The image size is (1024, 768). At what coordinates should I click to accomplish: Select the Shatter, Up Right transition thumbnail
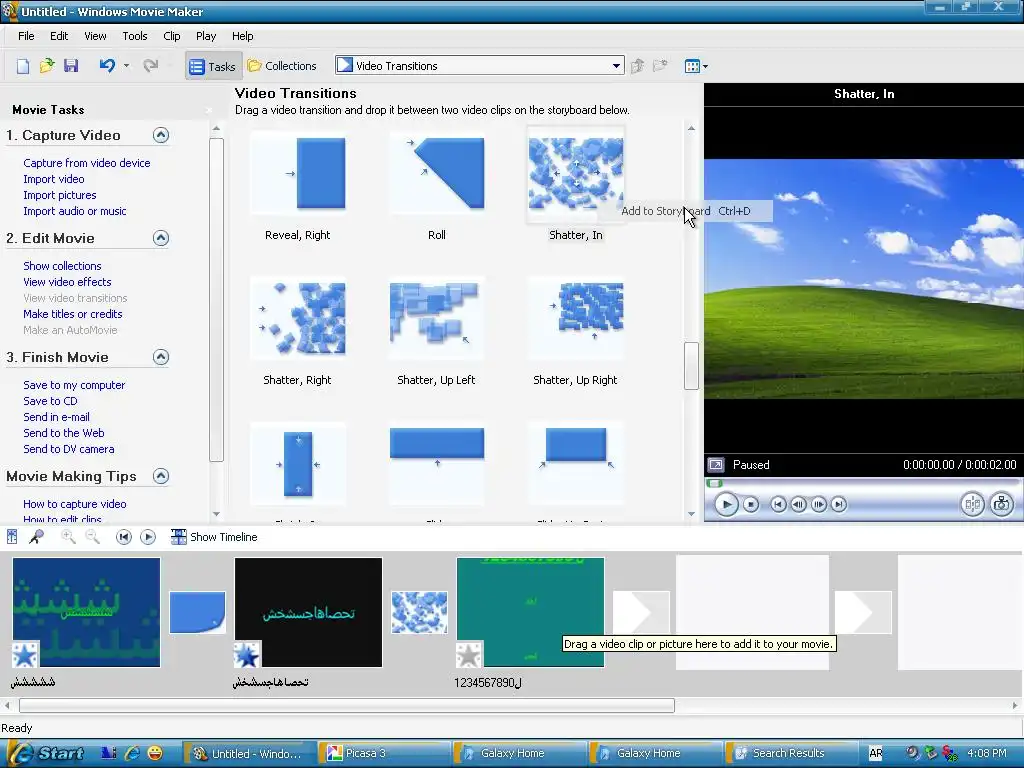tap(575, 319)
